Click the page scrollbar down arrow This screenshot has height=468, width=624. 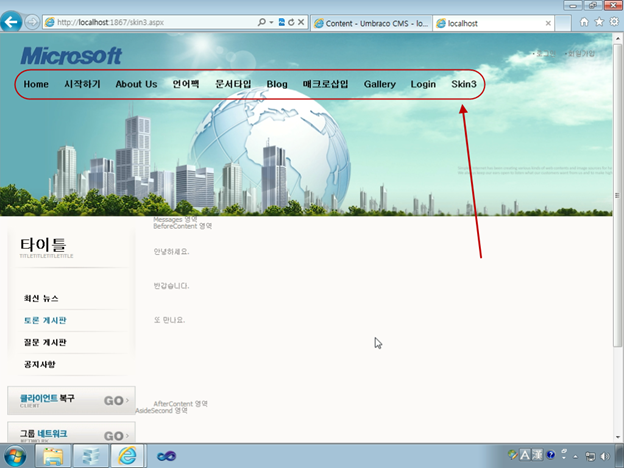pyautogui.click(x=618, y=437)
